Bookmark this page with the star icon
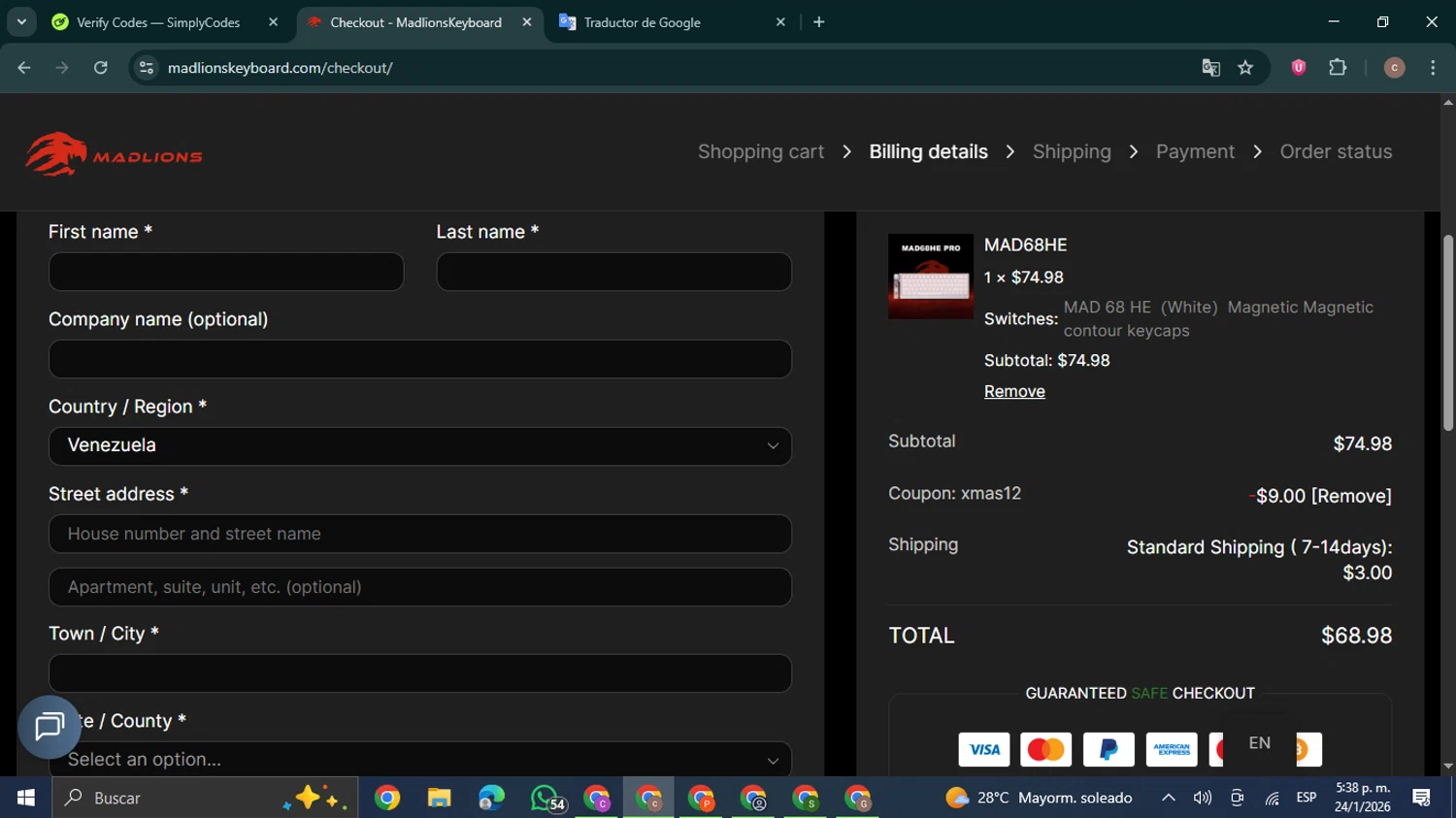 (x=1245, y=68)
